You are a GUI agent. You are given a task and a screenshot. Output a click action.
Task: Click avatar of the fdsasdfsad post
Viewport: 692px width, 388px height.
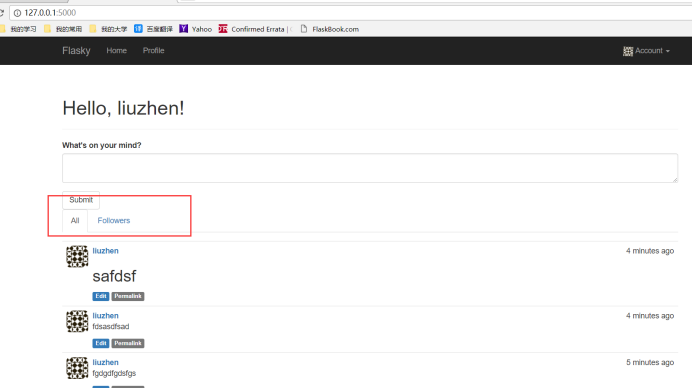pos(77,321)
